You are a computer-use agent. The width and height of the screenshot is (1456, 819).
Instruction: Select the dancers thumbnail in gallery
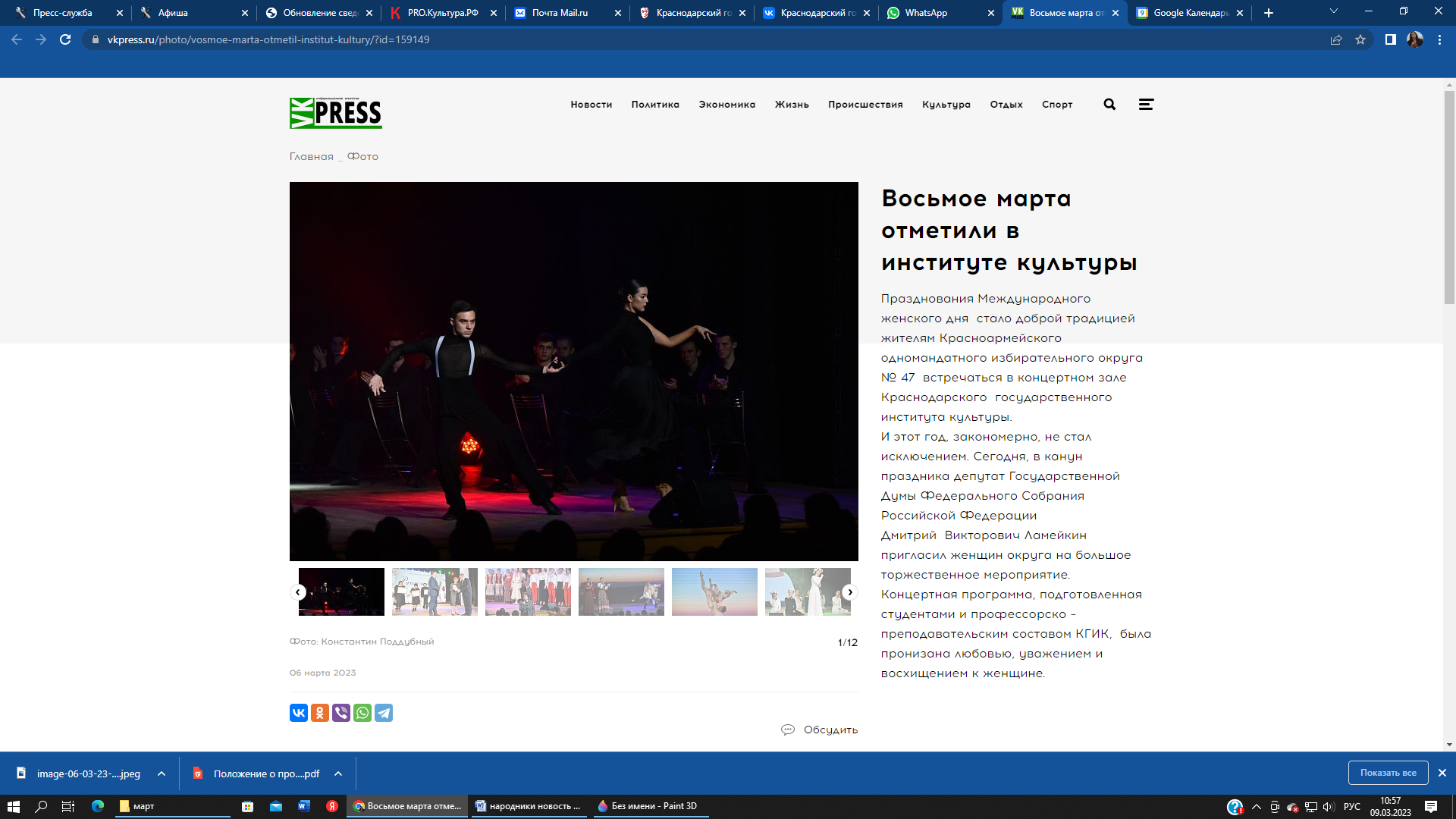(341, 591)
